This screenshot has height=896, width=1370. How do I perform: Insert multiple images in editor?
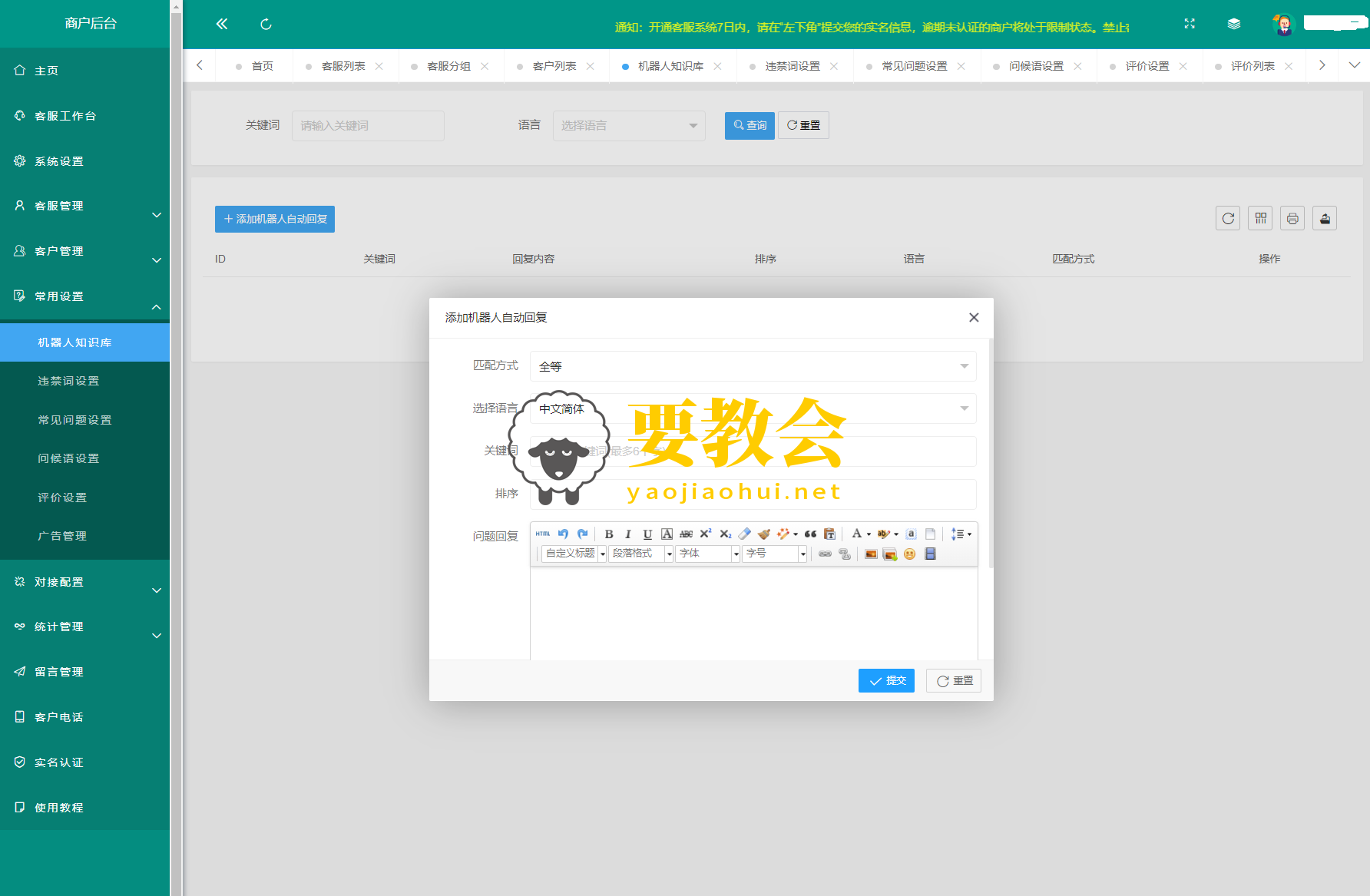click(890, 554)
